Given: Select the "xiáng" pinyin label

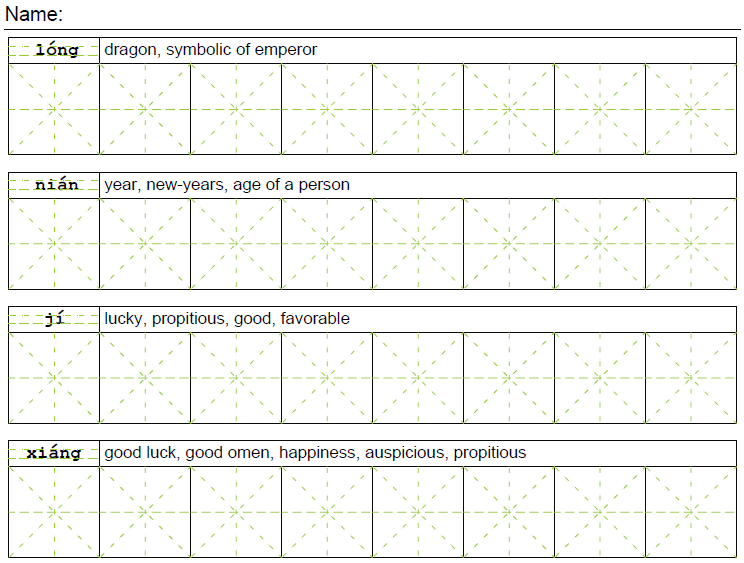Looking at the screenshot, I should [x=56, y=453].
